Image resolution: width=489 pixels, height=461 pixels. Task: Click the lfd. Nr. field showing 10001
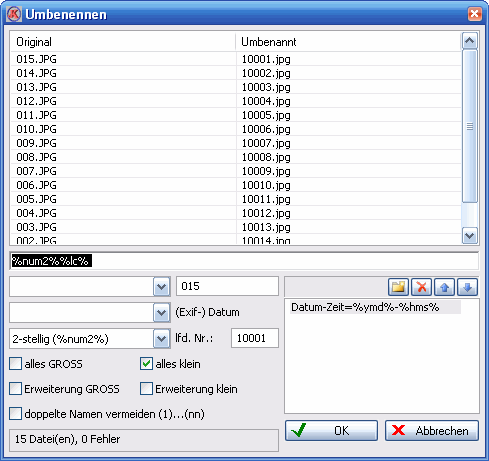tap(255, 338)
